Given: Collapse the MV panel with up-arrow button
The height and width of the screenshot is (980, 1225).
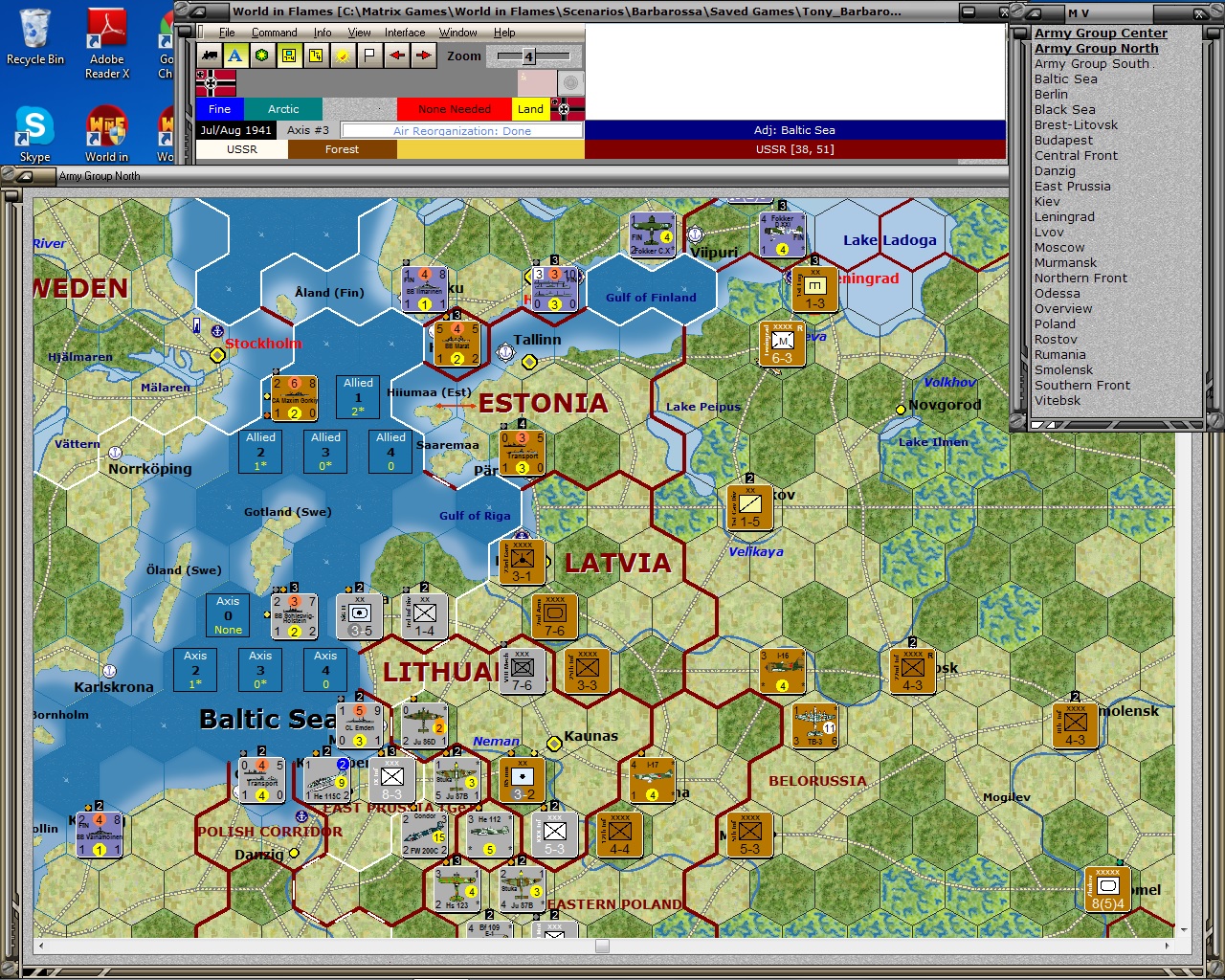Looking at the screenshot, I should [x=1032, y=13].
